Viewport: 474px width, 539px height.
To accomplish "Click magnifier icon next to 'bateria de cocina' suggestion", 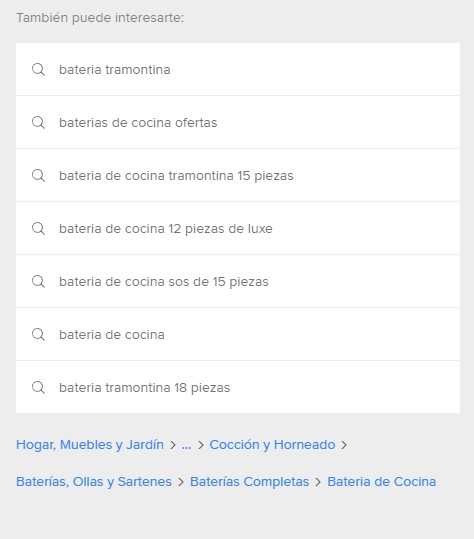I will click(38, 334).
